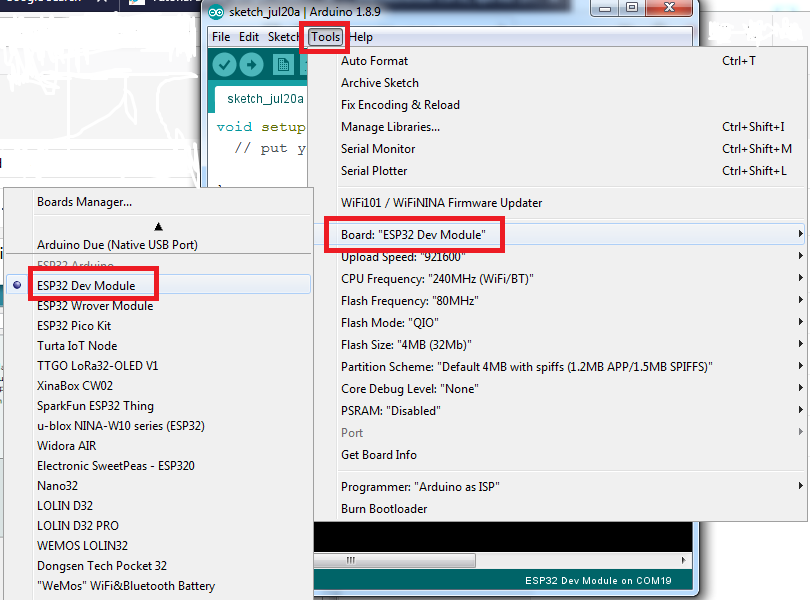Select Nano32 board
This screenshot has width=810, height=600.
click(x=159, y=486)
